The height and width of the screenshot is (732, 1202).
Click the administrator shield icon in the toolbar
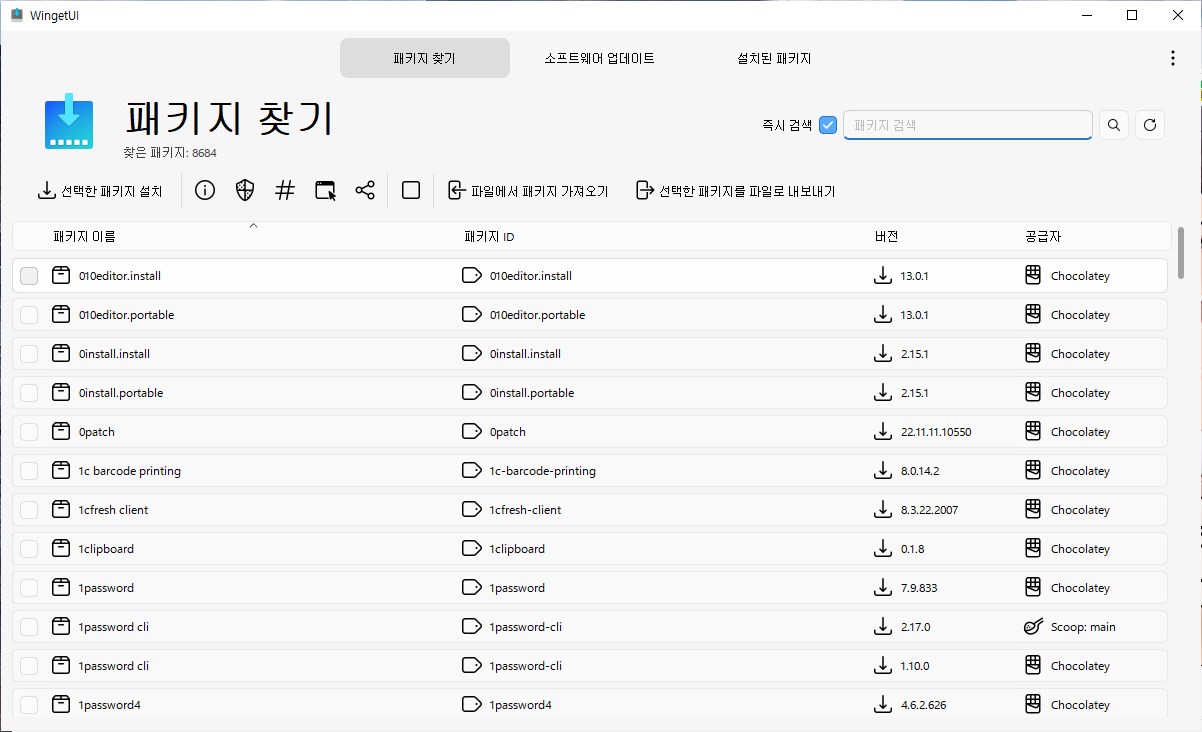click(x=244, y=190)
